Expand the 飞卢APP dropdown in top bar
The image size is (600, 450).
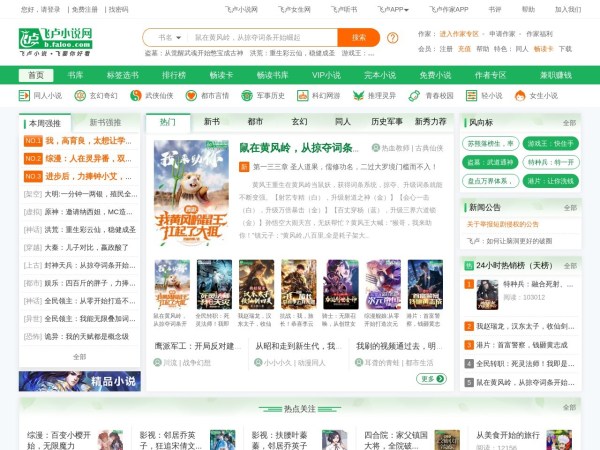pos(393,9)
